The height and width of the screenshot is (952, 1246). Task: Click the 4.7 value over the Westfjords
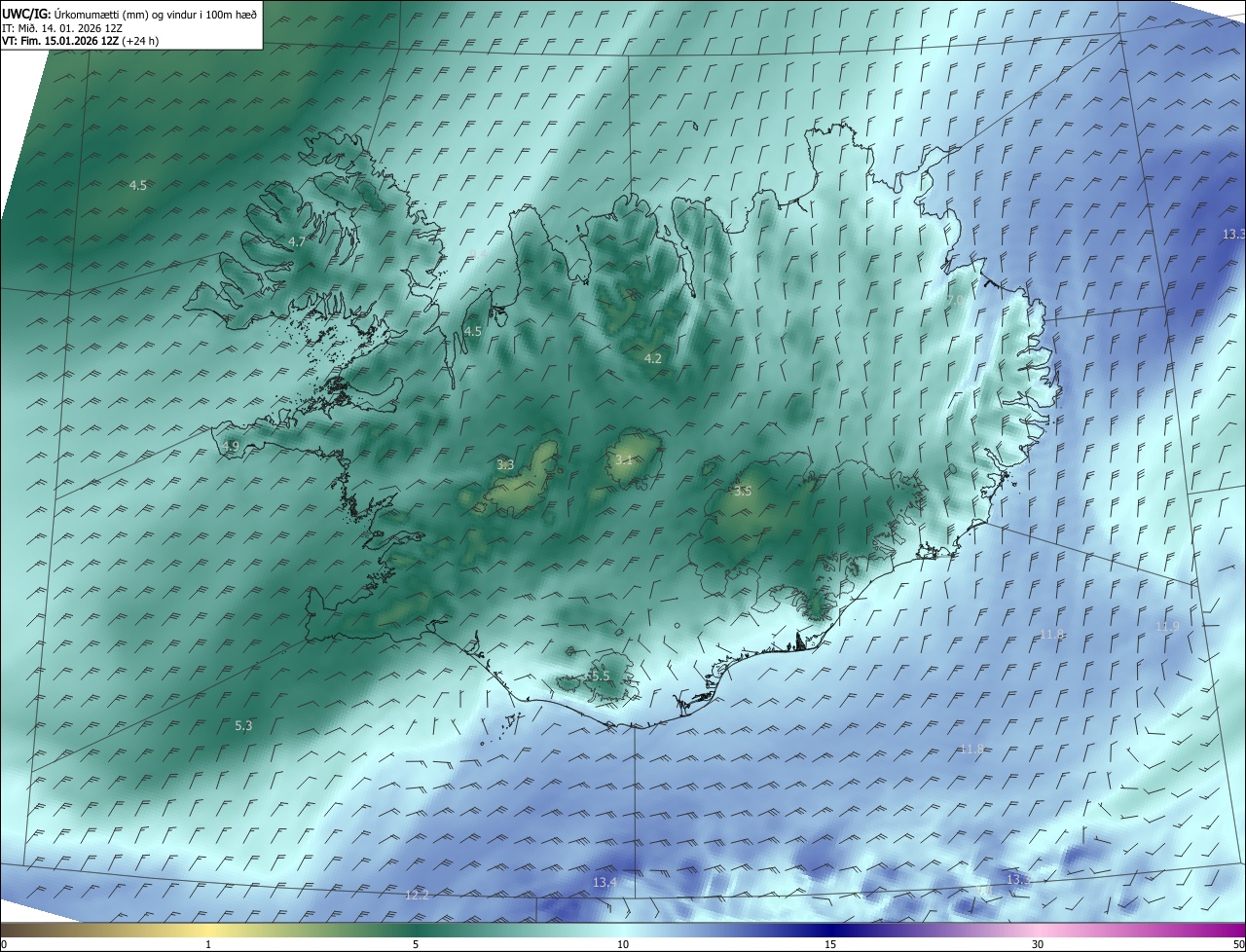297,241
